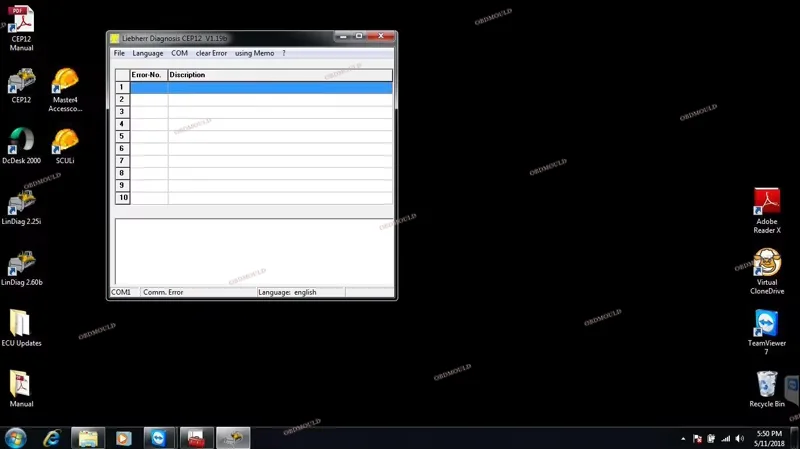The width and height of the screenshot is (800, 449).
Task: Select row 5 header in the error table
Action: [x=122, y=136]
